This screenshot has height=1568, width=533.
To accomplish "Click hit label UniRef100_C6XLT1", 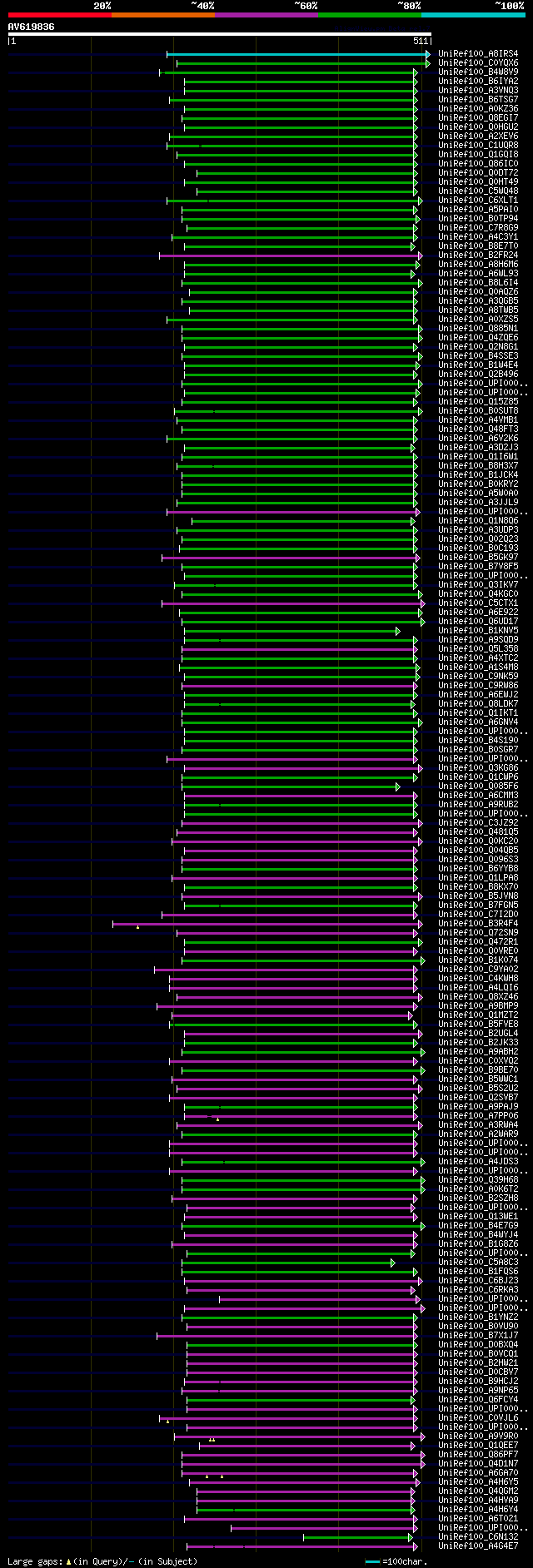I will tap(478, 201).
